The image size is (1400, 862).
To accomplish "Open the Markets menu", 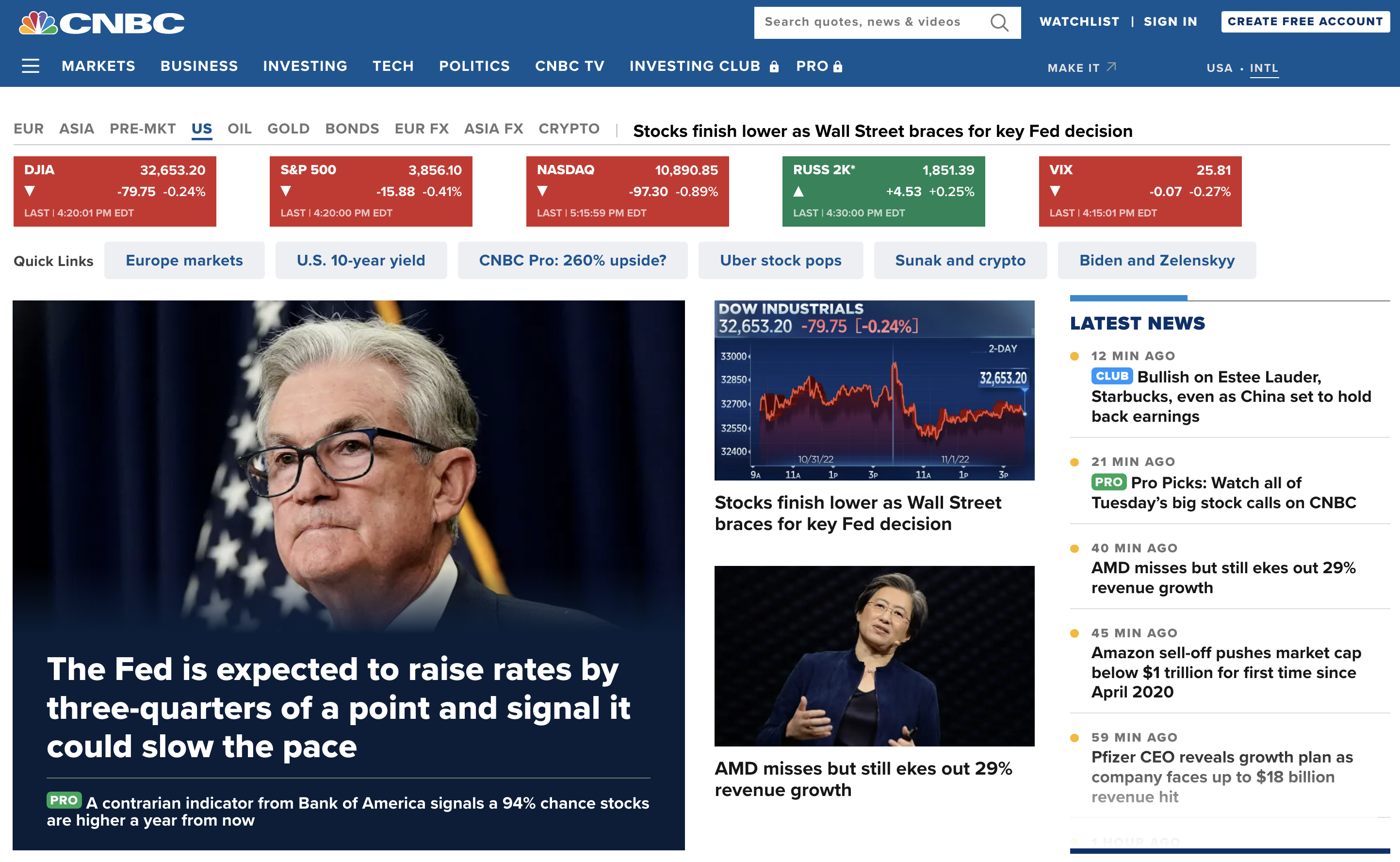I will click(98, 66).
